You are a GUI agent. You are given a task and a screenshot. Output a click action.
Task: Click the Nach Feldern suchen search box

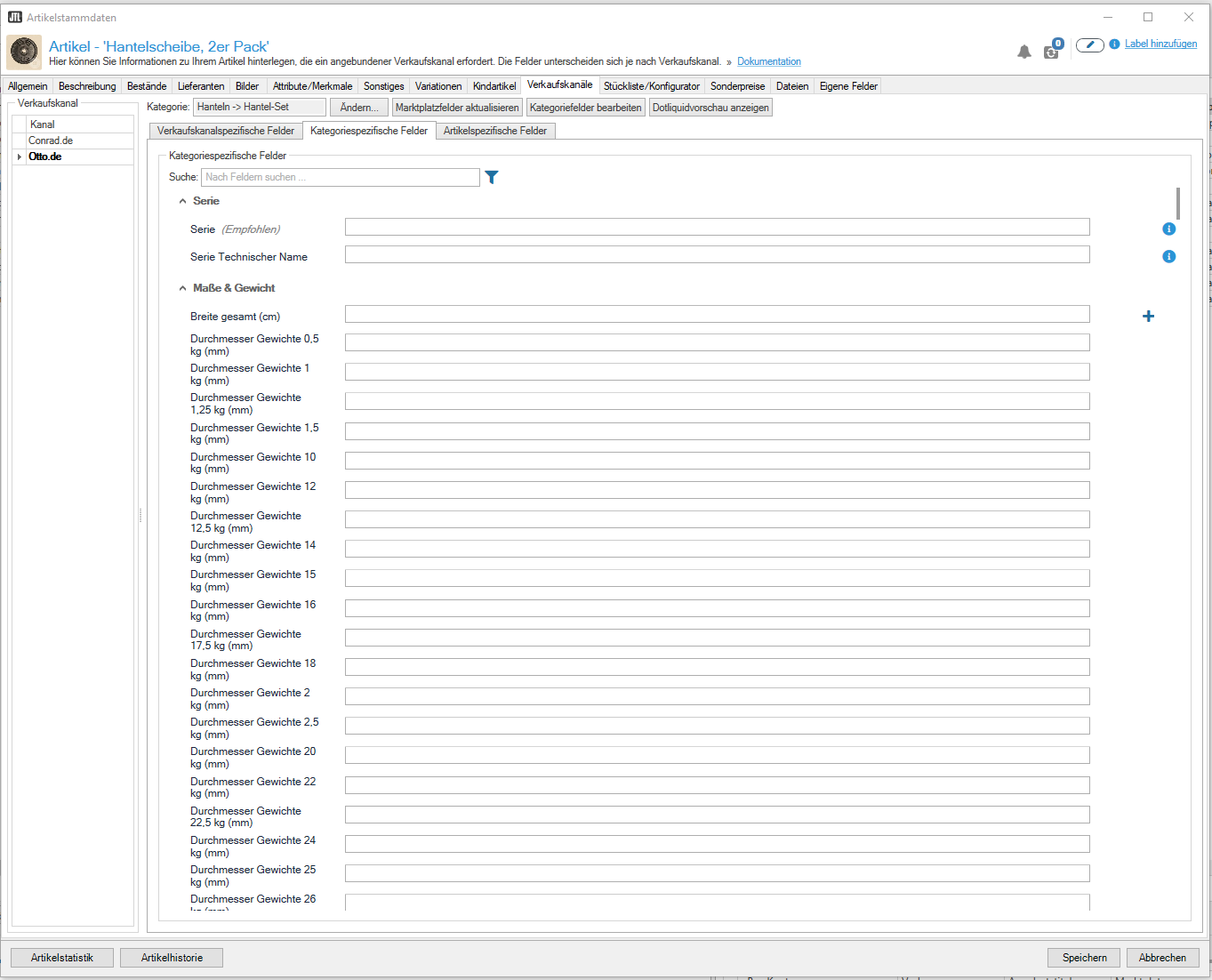(x=340, y=178)
